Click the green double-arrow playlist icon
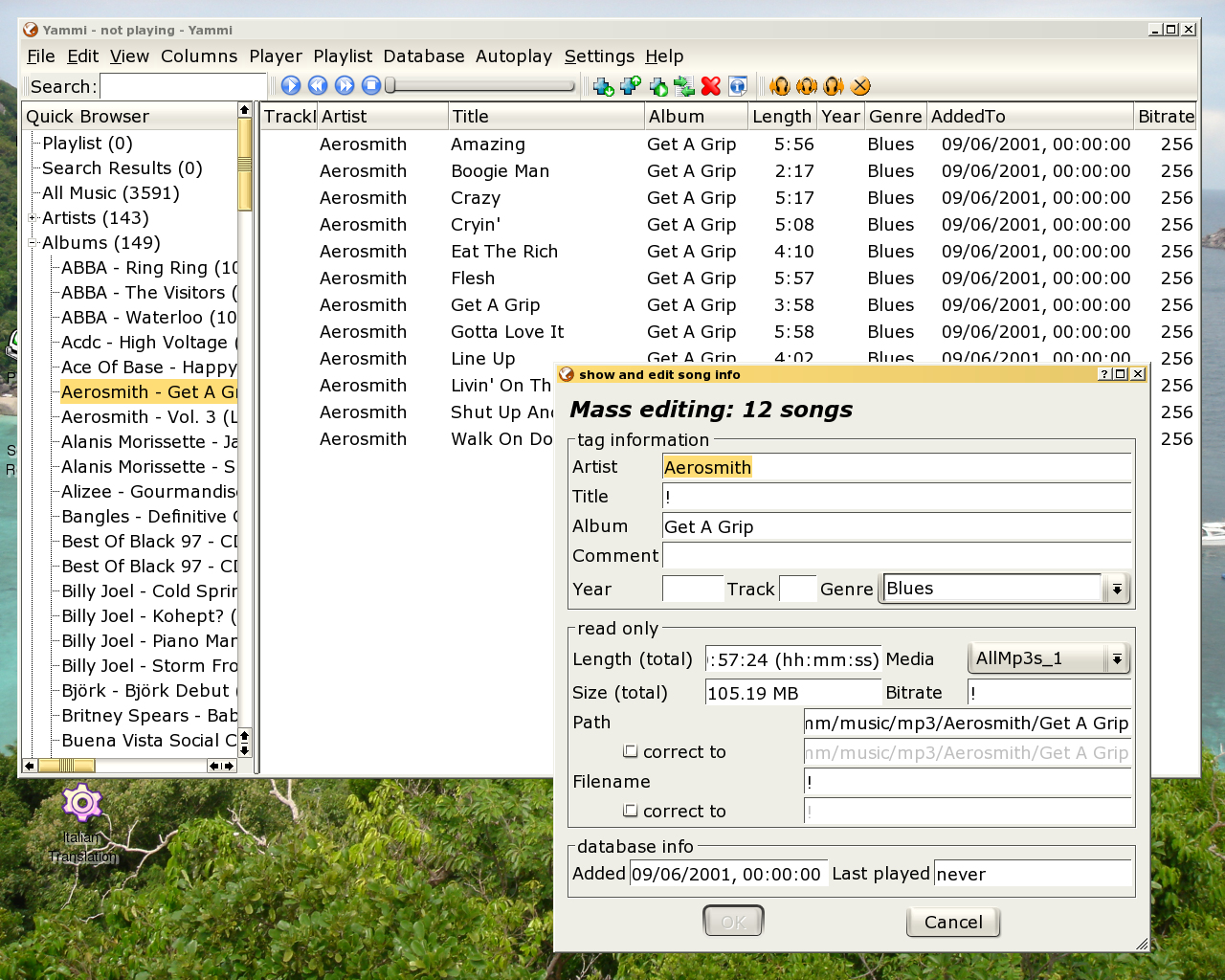1225x980 pixels. point(684,86)
